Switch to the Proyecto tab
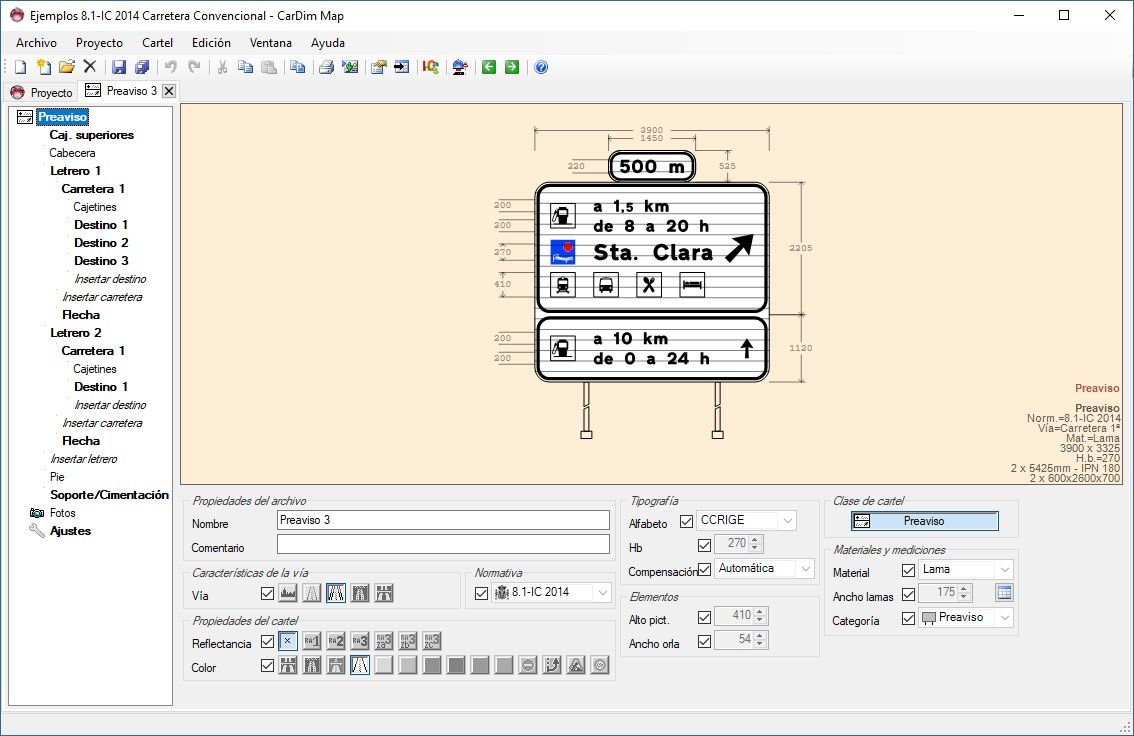Screen dimensions: 1134x736 pyautogui.click(x=42, y=92)
